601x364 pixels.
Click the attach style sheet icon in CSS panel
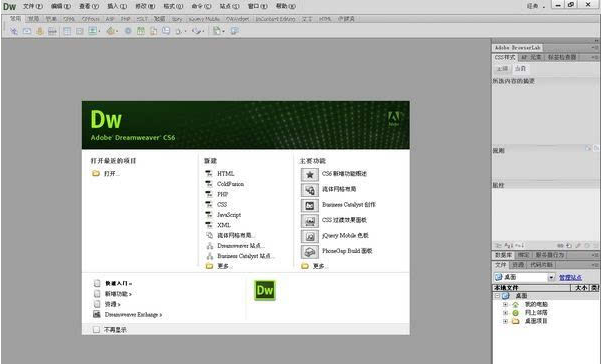point(560,245)
